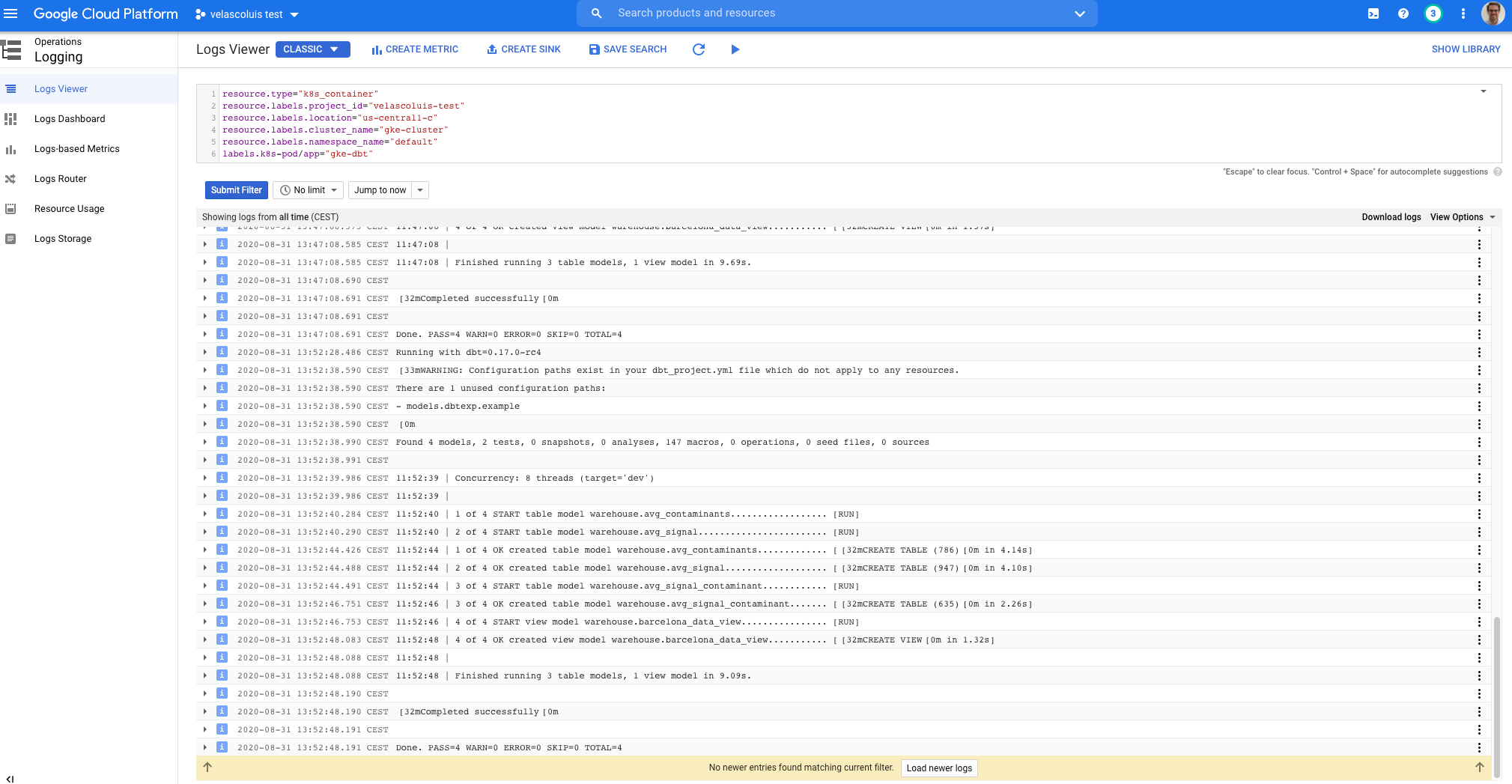The height and width of the screenshot is (784, 1512).
Task: Open the velascoluis test project selector
Action: 247,14
